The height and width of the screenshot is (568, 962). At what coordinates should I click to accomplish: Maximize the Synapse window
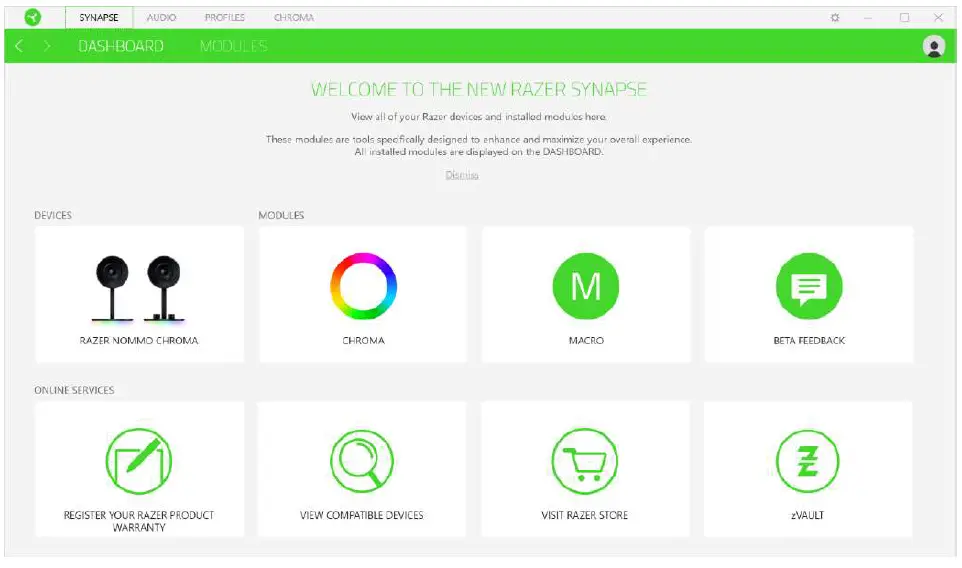tap(904, 18)
